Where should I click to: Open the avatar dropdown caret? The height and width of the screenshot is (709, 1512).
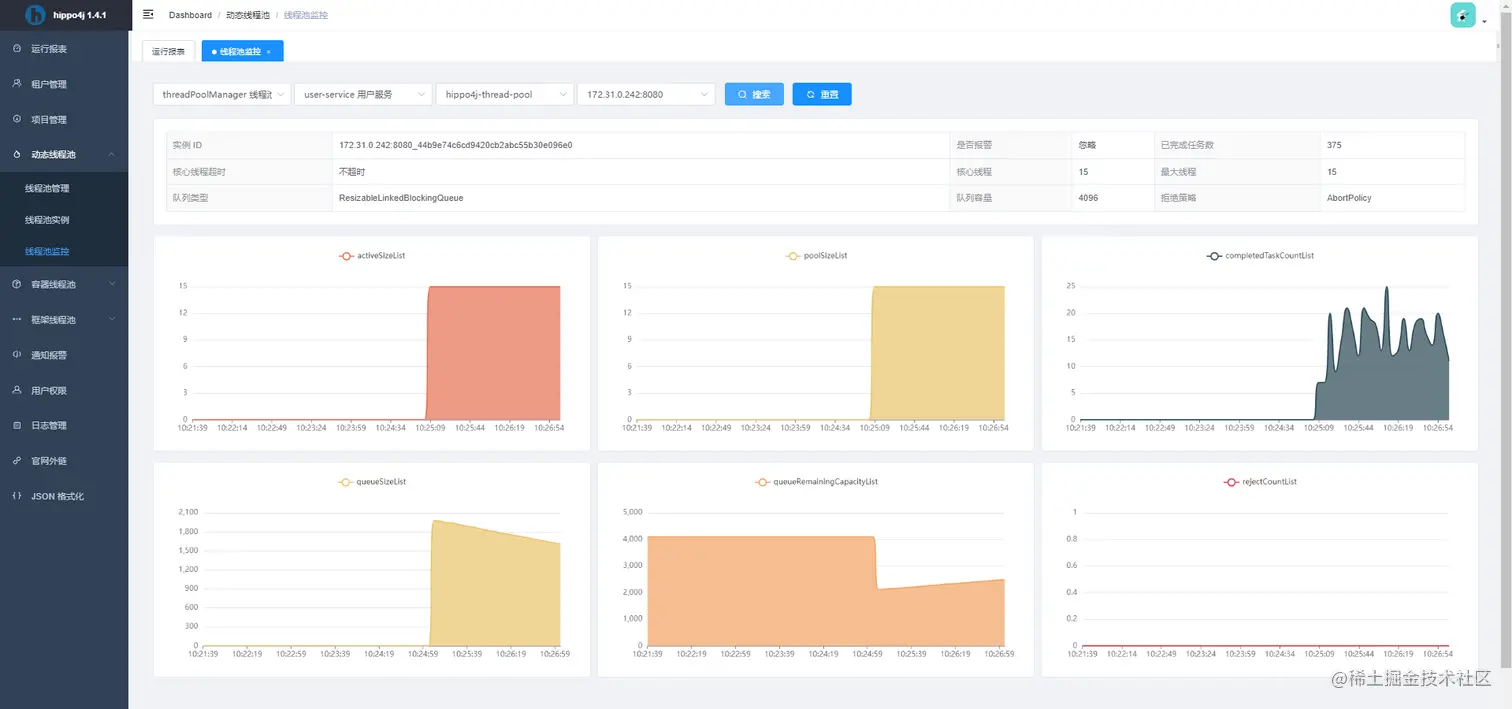click(1485, 21)
